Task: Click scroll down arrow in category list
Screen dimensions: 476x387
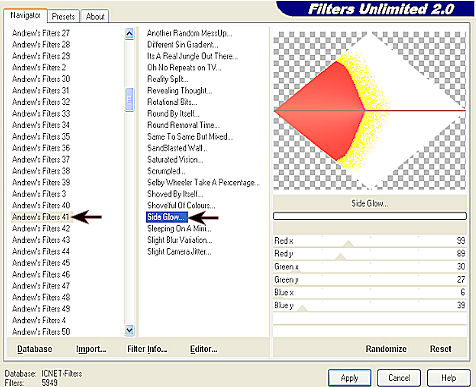Action: (x=129, y=330)
